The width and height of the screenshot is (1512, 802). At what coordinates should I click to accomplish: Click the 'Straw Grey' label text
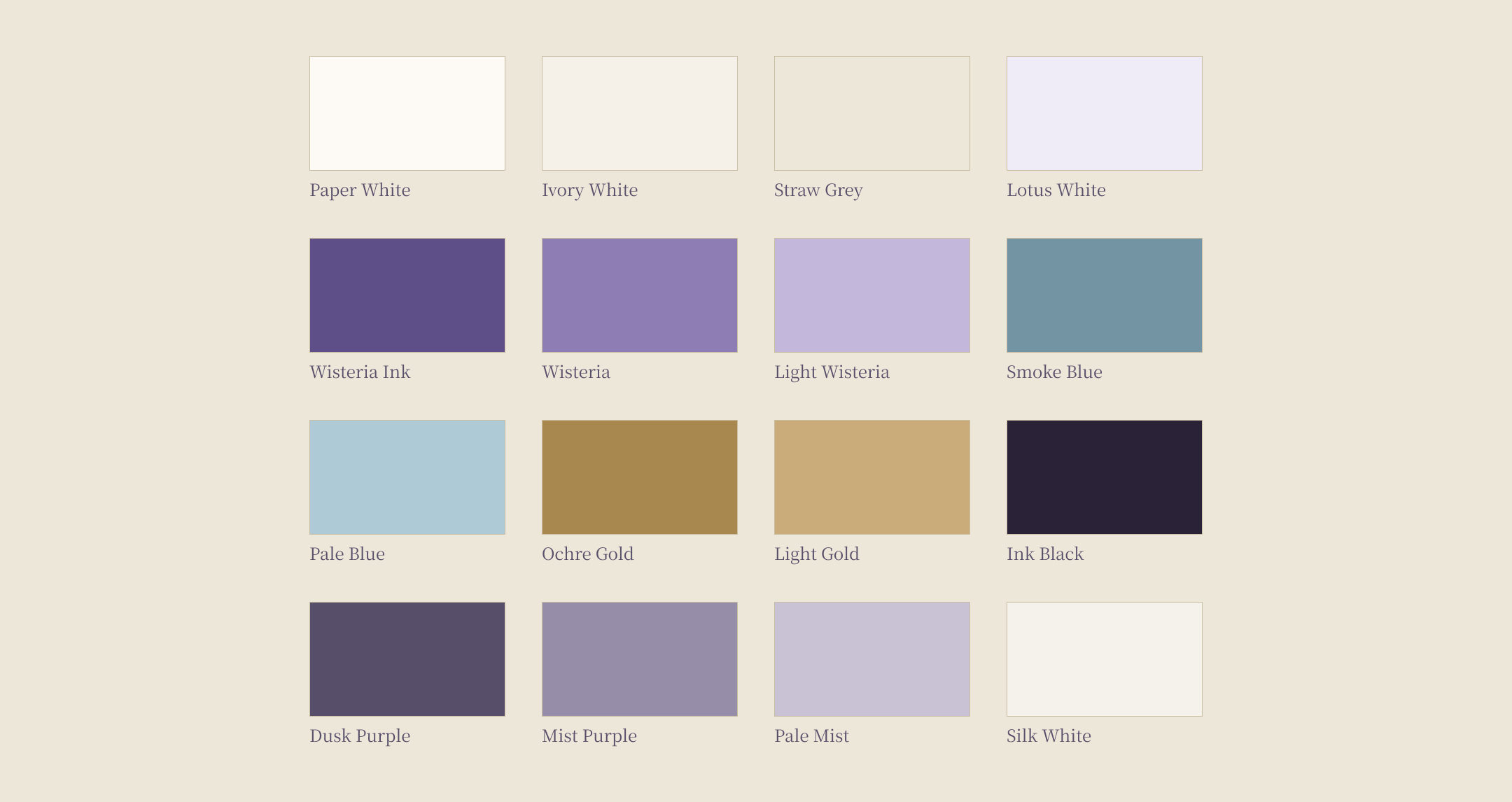(818, 190)
